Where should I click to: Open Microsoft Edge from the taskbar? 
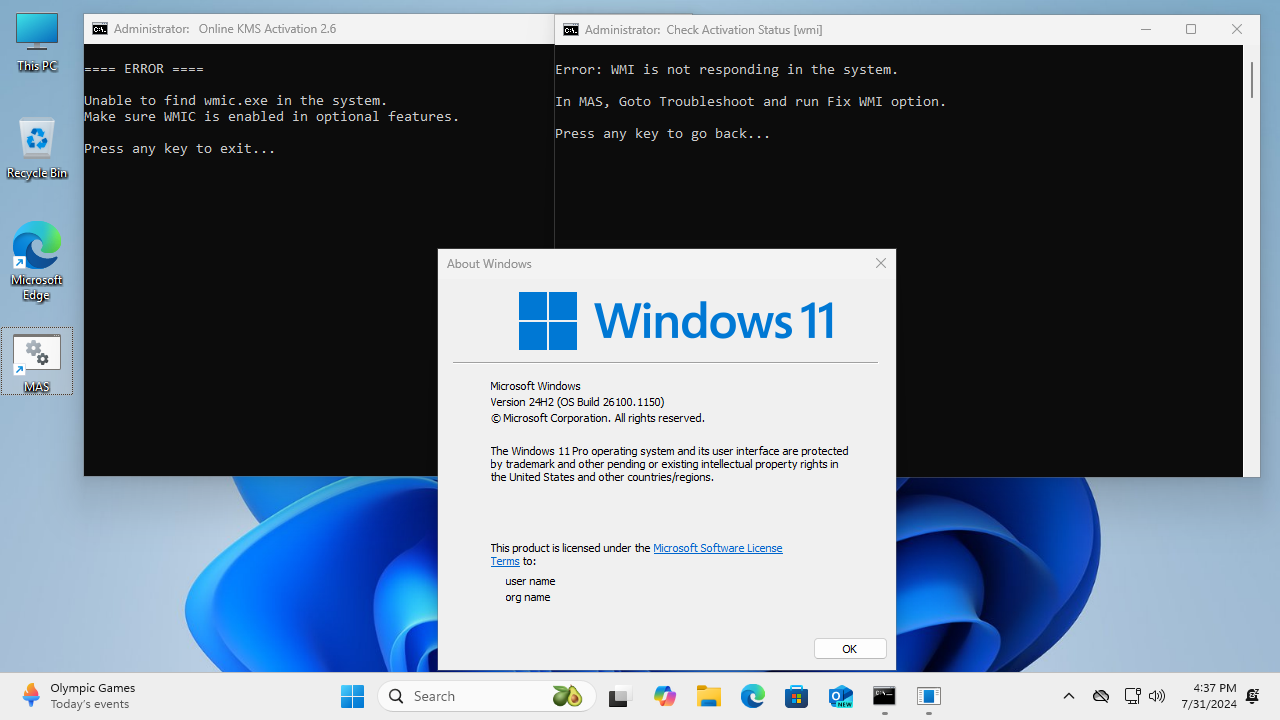[753, 696]
